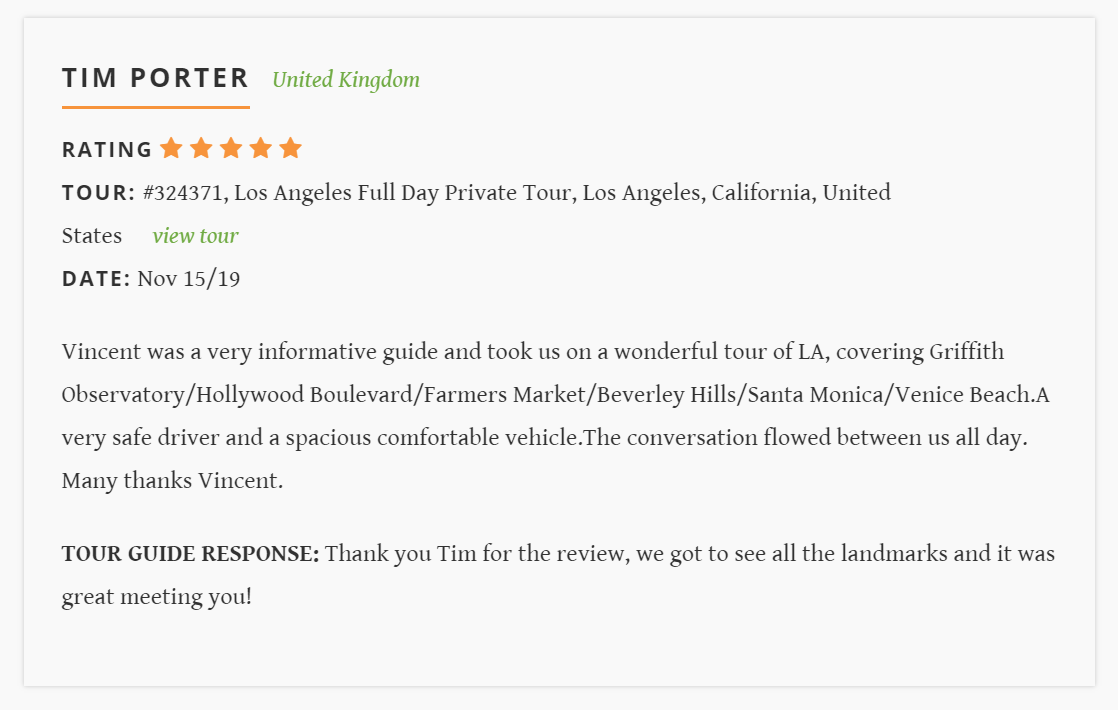
Task: Click the fourth rating star
Action: tap(261, 148)
